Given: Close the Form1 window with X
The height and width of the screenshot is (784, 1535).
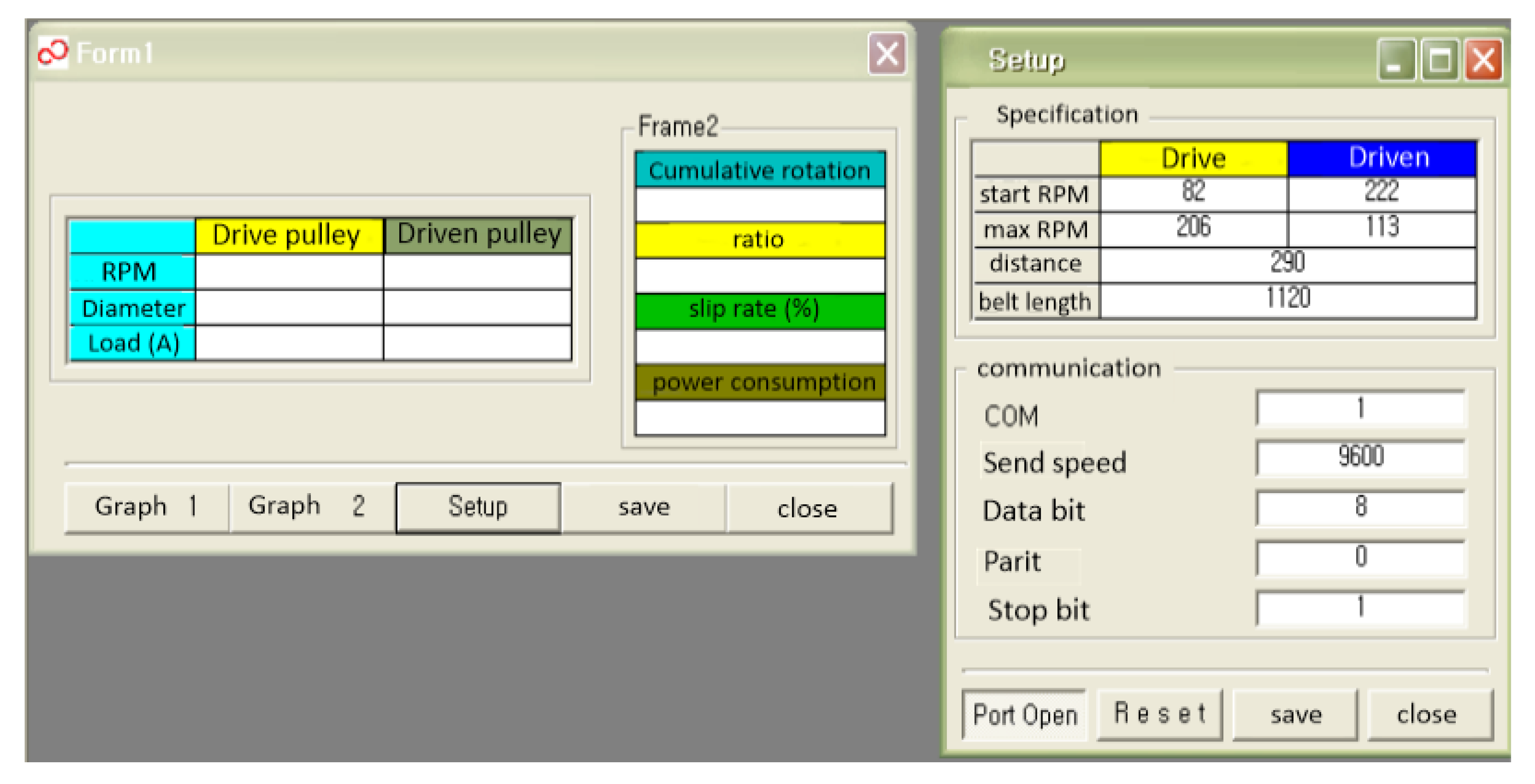Looking at the screenshot, I should [887, 54].
